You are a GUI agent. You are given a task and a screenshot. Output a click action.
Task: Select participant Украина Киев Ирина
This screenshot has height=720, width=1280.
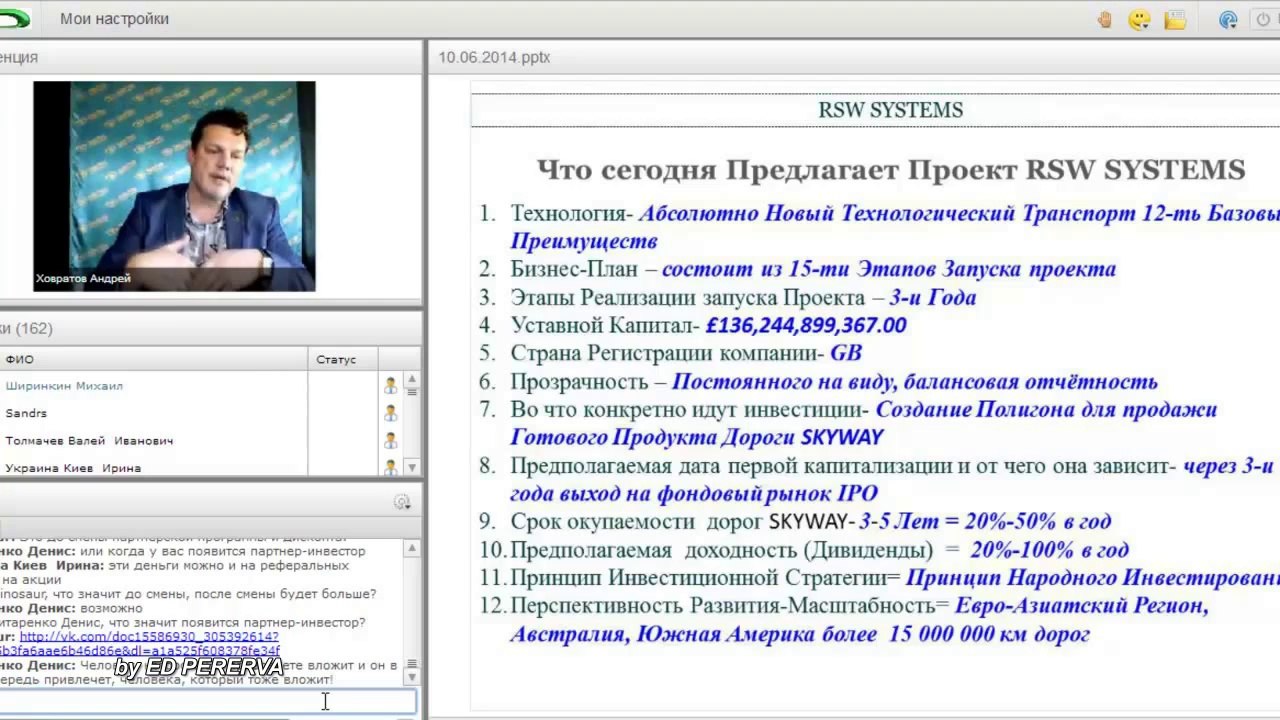point(73,467)
